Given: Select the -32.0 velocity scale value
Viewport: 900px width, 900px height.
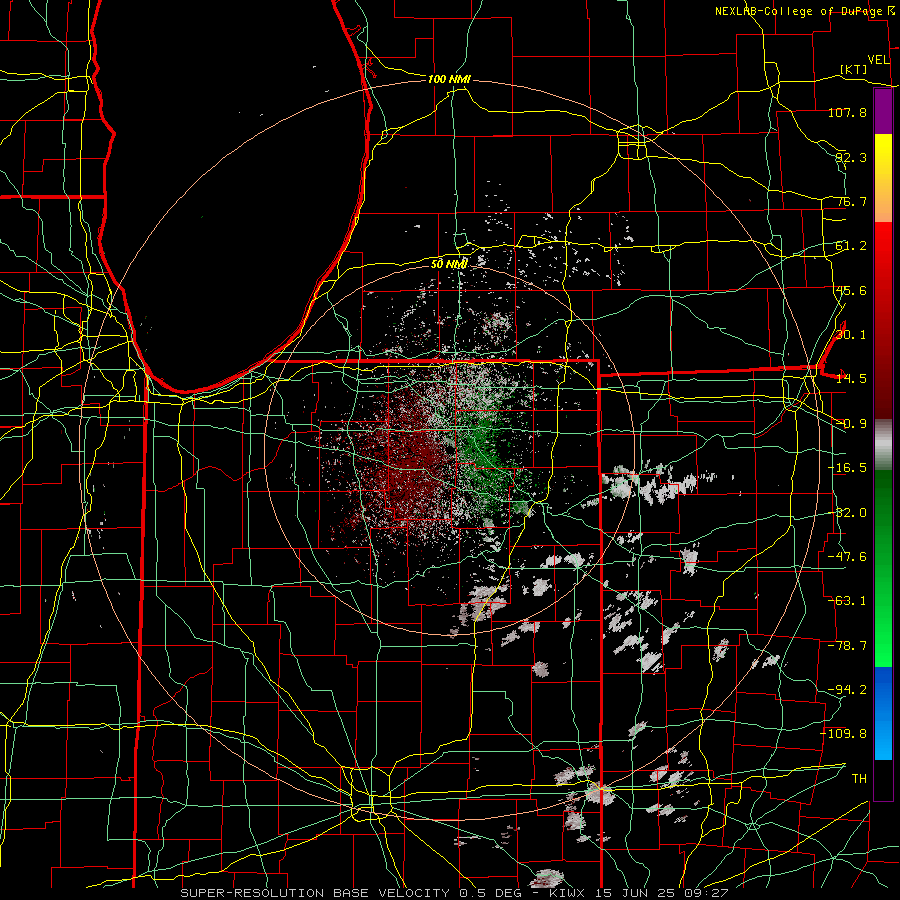Looking at the screenshot, I should pyautogui.click(x=847, y=512).
